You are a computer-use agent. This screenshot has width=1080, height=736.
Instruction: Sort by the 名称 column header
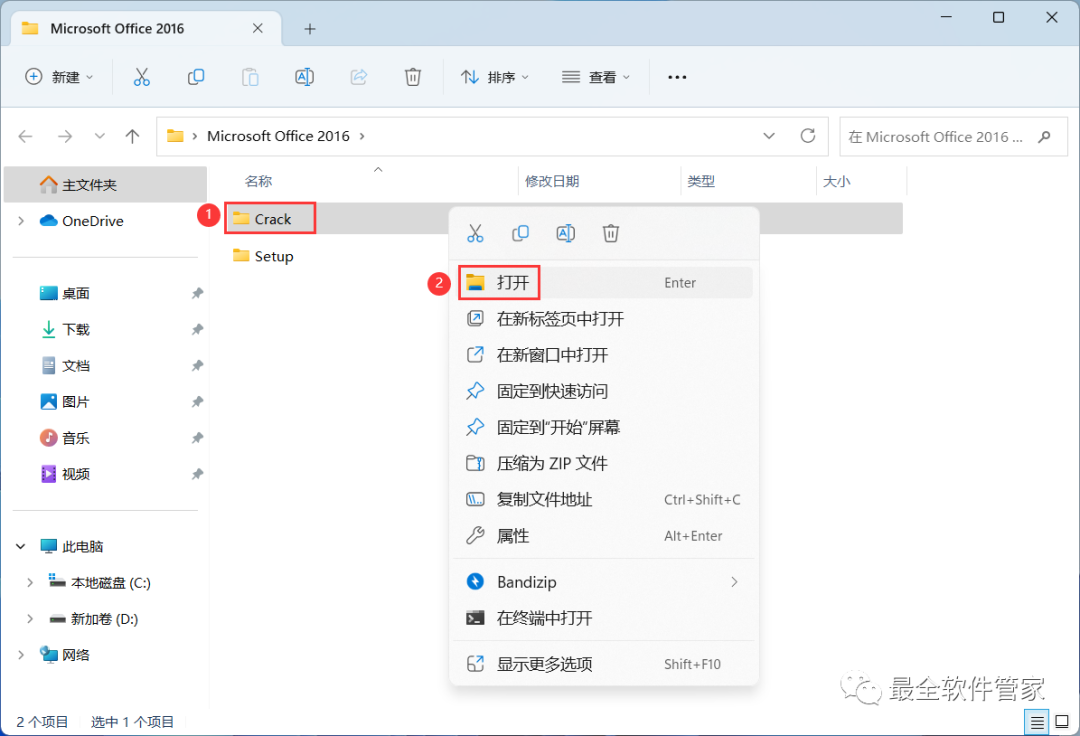tap(258, 181)
